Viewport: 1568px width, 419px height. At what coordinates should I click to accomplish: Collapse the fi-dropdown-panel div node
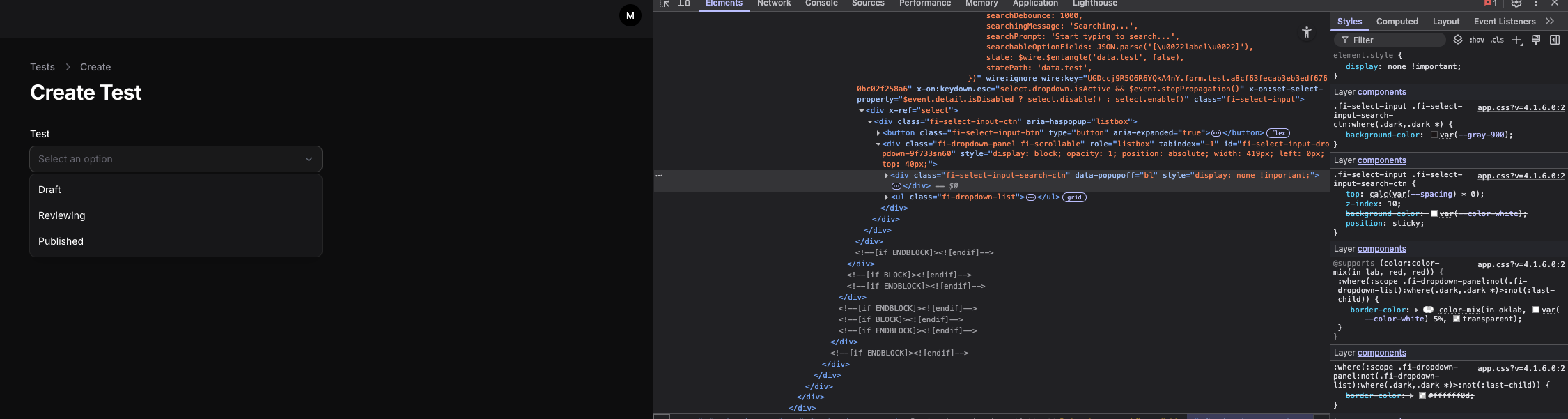pyautogui.click(x=878, y=144)
